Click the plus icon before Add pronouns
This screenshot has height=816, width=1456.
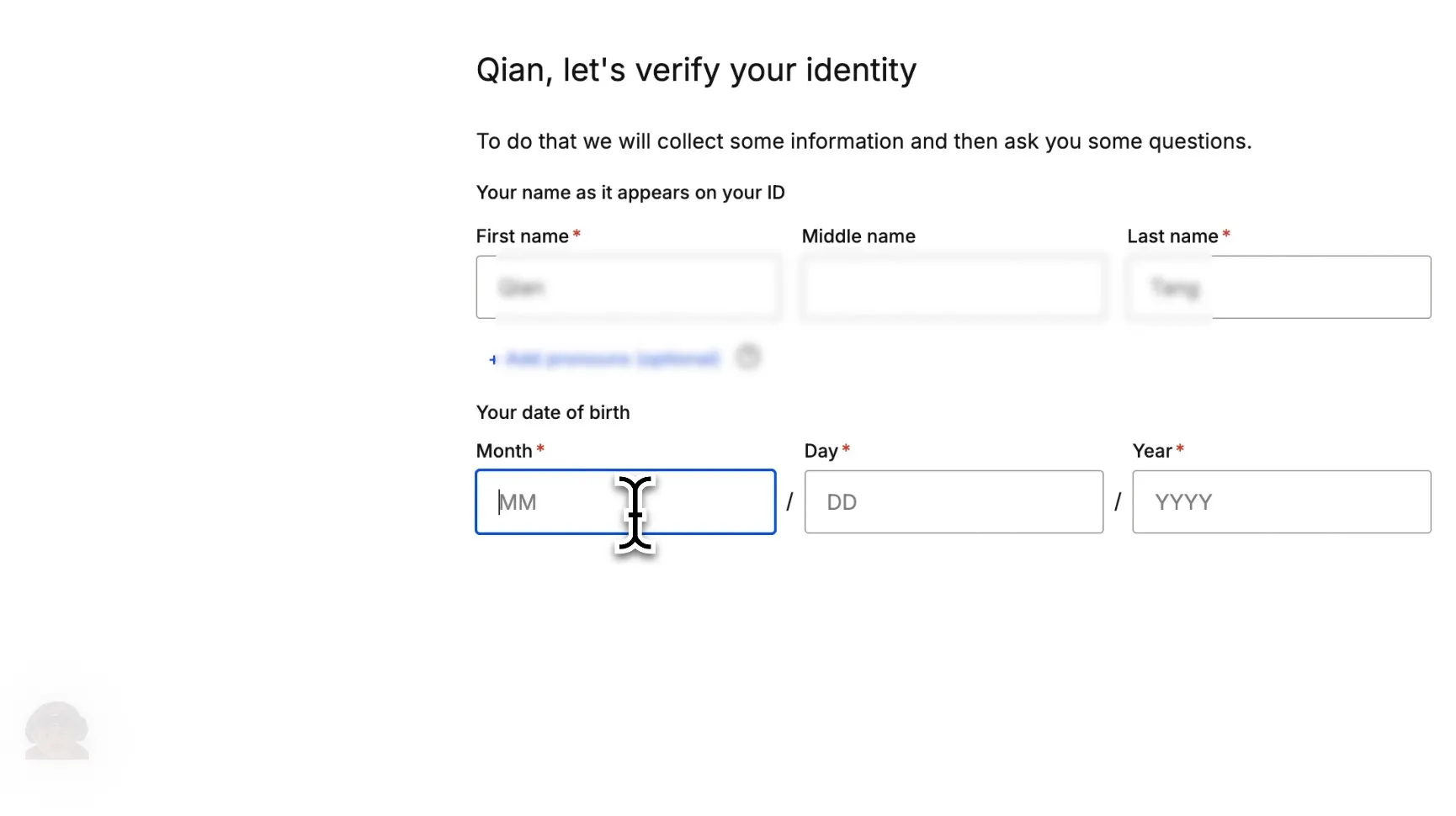coord(493,360)
